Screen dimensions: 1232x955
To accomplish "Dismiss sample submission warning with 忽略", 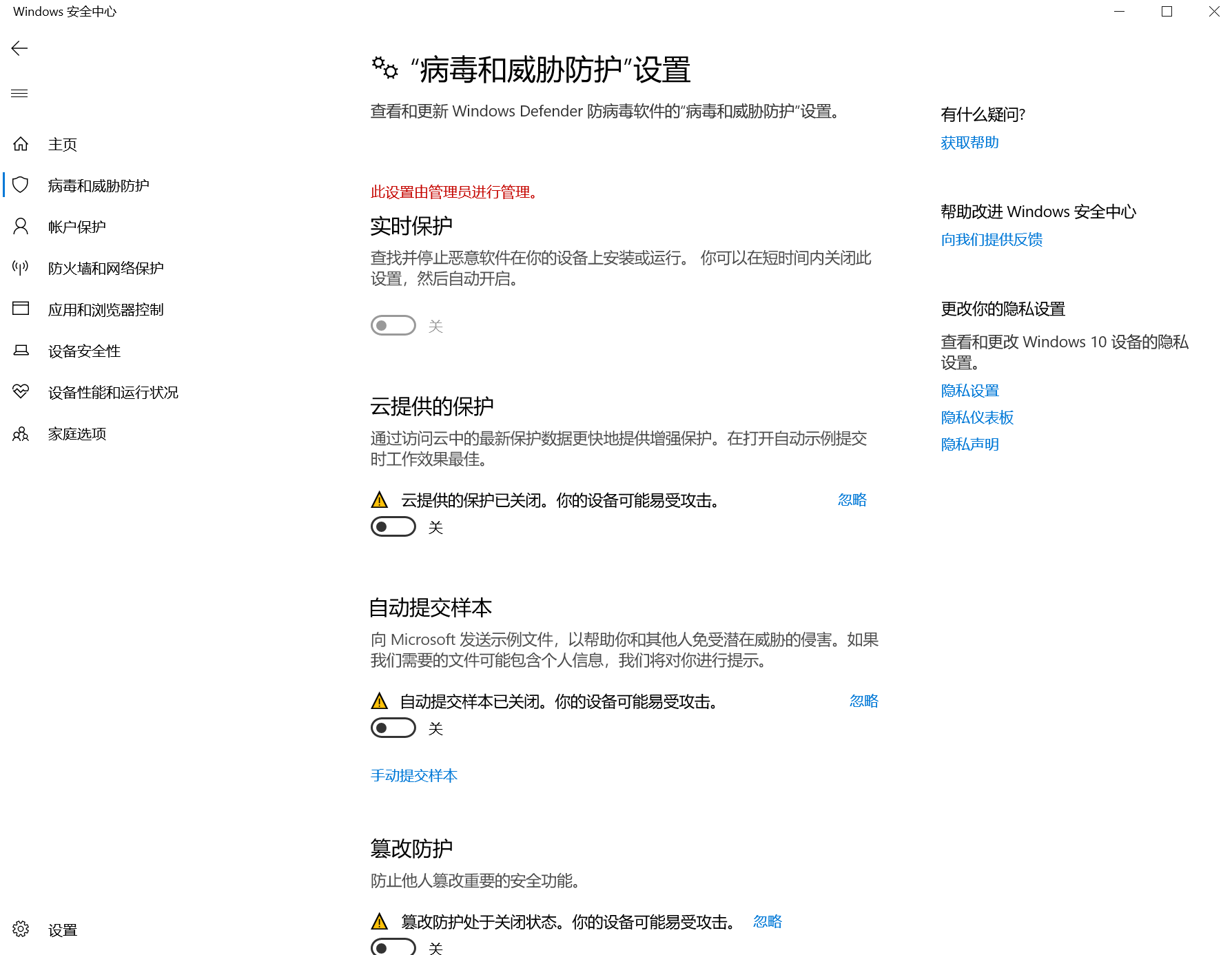I will click(863, 701).
